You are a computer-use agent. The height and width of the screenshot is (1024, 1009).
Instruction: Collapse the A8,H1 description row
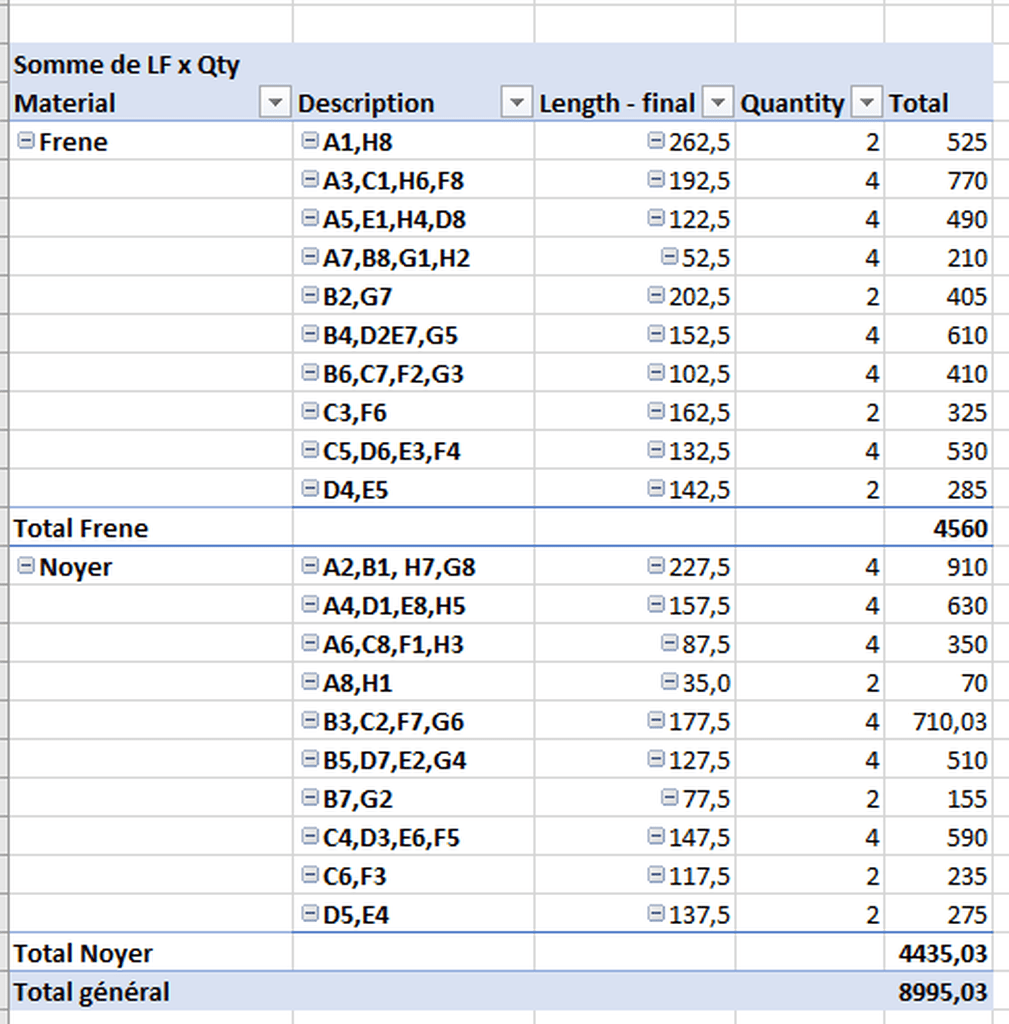(310, 683)
